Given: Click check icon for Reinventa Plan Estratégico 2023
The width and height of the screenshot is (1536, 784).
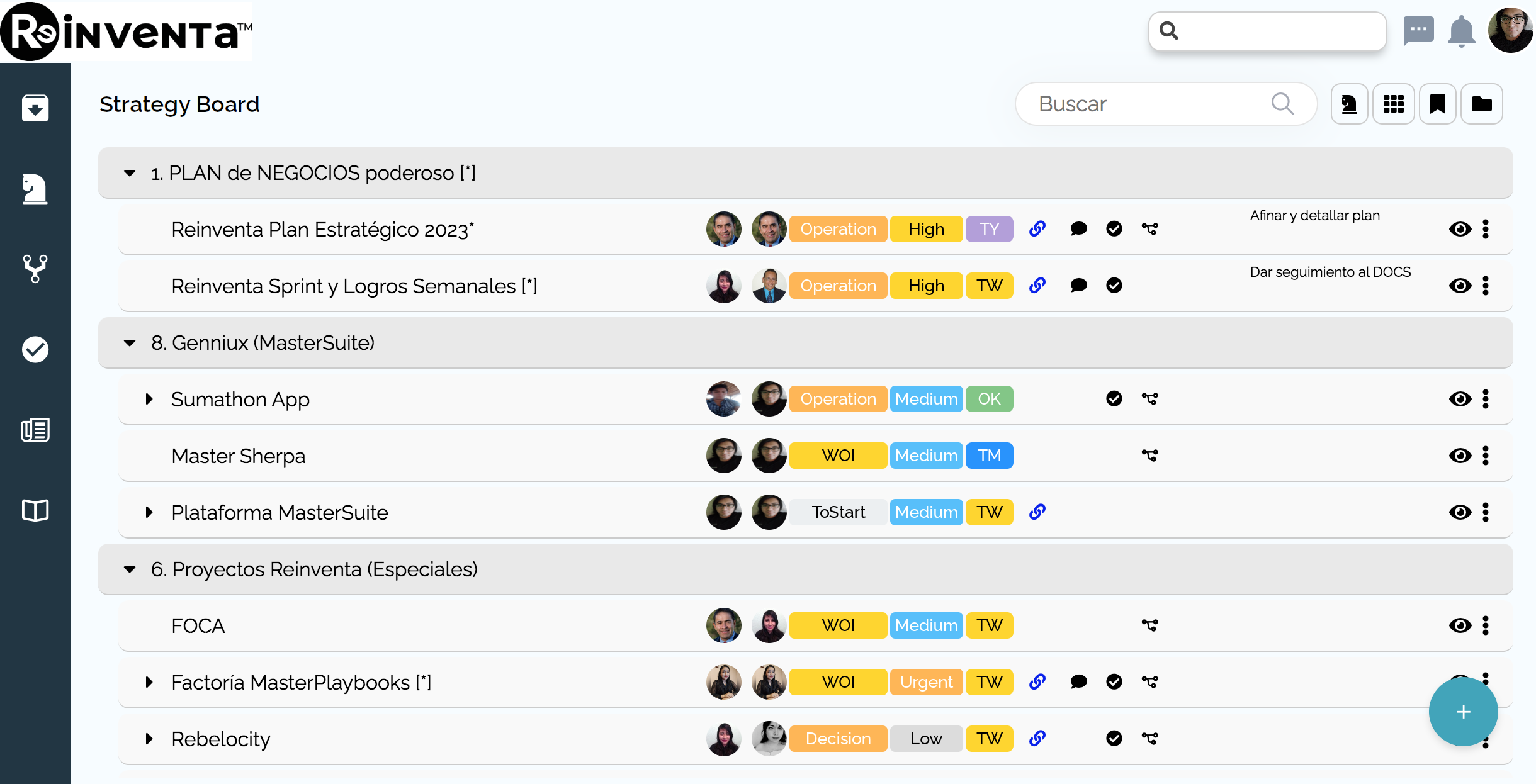Looking at the screenshot, I should pyautogui.click(x=1114, y=229).
